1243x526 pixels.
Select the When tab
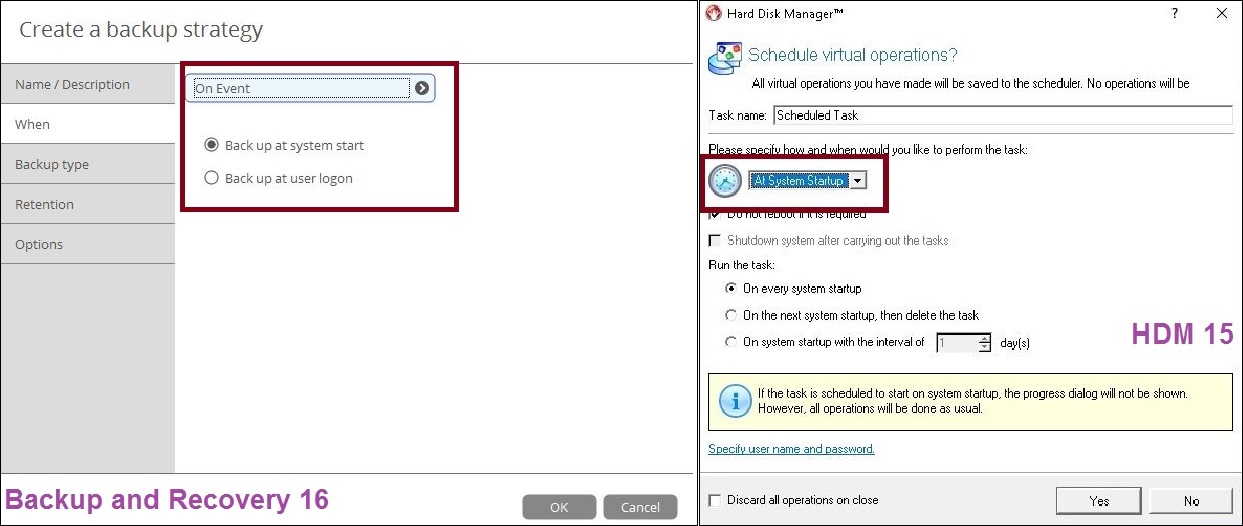pos(87,124)
